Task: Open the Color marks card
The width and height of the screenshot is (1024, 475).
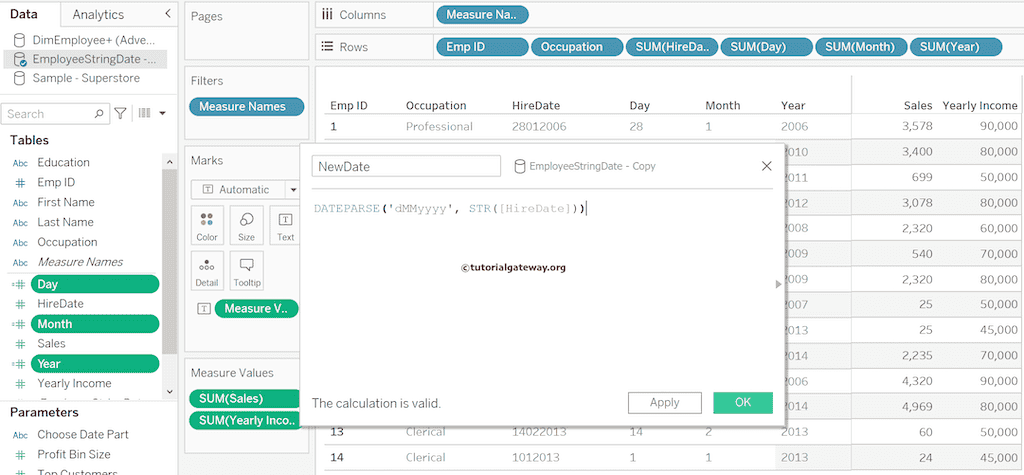Action: coord(207,225)
